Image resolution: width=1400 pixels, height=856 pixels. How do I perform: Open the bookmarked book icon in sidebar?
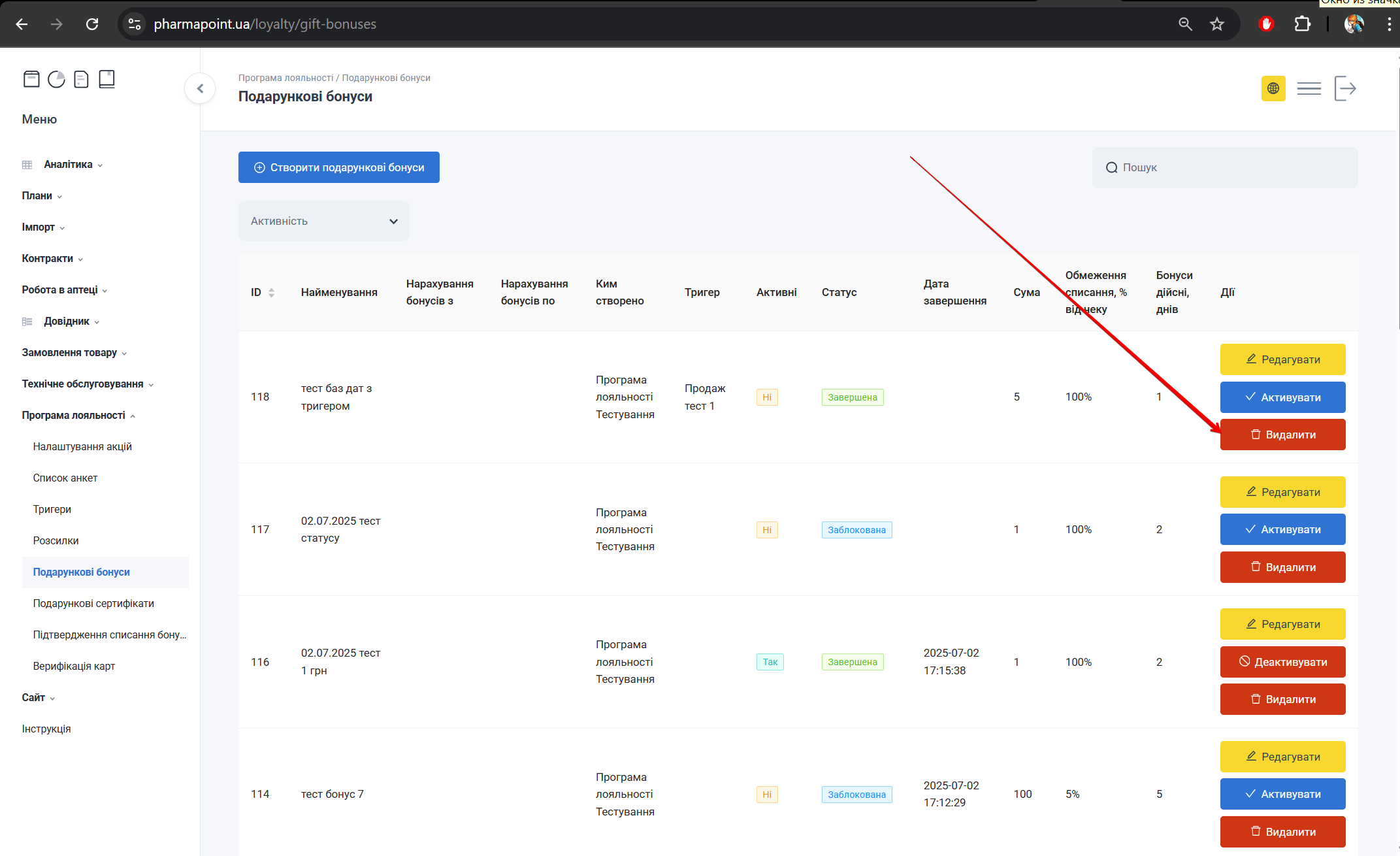click(x=106, y=79)
